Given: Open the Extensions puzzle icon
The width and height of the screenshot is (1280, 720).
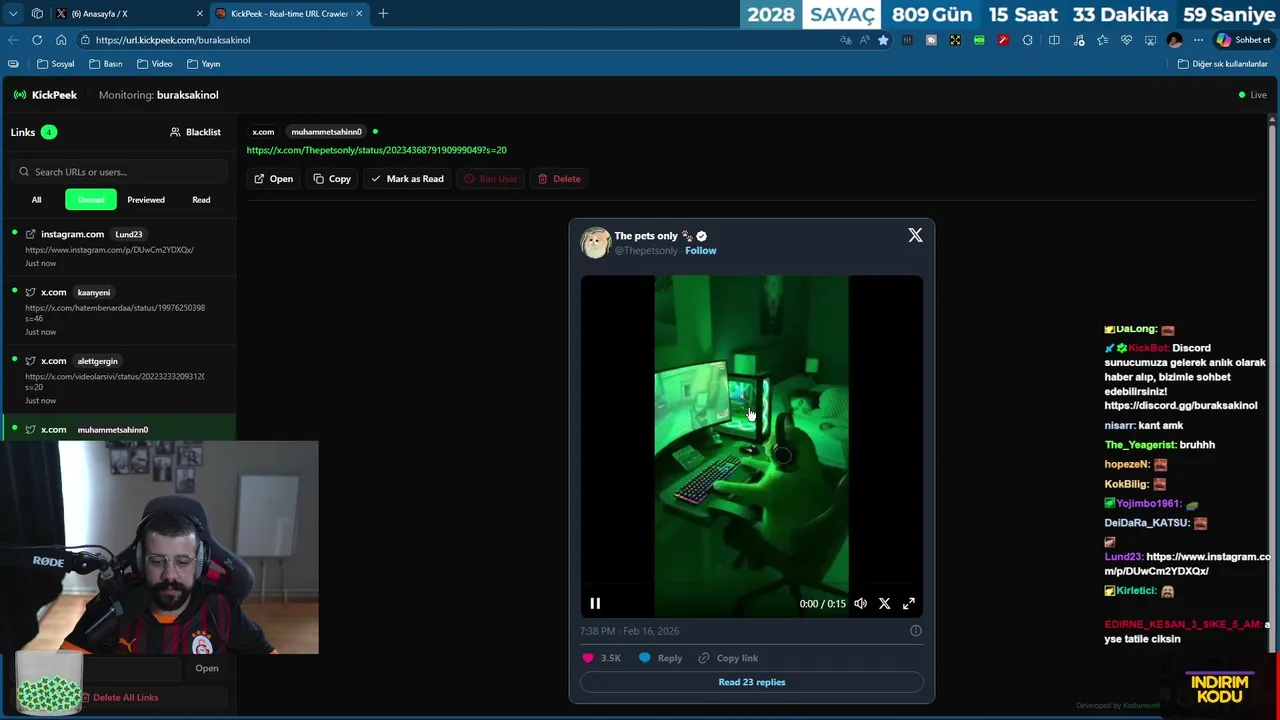Looking at the screenshot, I should (x=1027, y=40).
